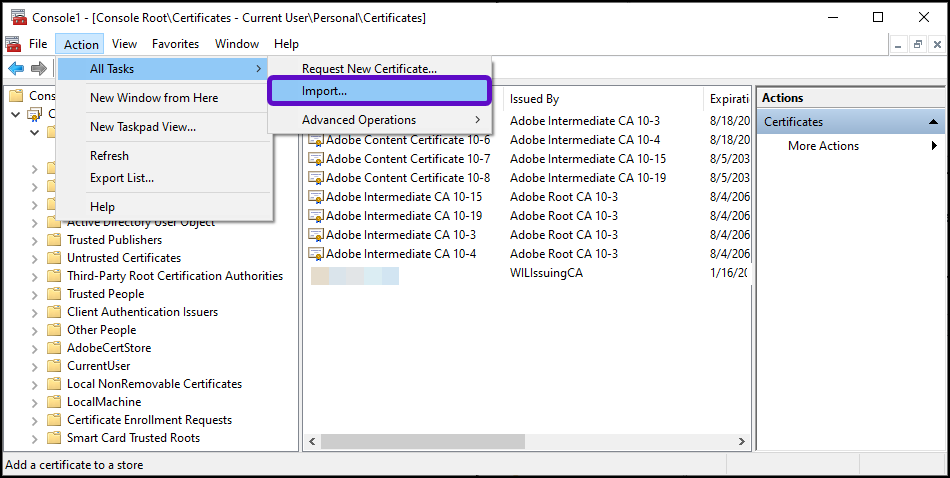Open the More Actions submenu arrow
The width and height of the screenshot is (950, 478).
click(x=934, y=146)
